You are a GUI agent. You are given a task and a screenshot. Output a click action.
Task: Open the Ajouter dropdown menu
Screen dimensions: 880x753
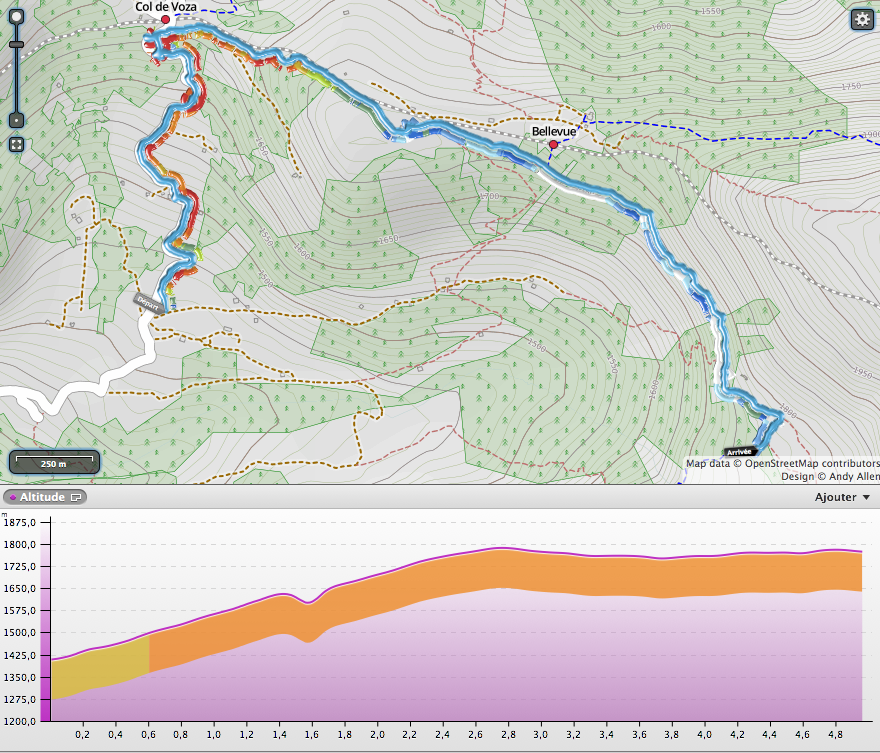point(842,497)
